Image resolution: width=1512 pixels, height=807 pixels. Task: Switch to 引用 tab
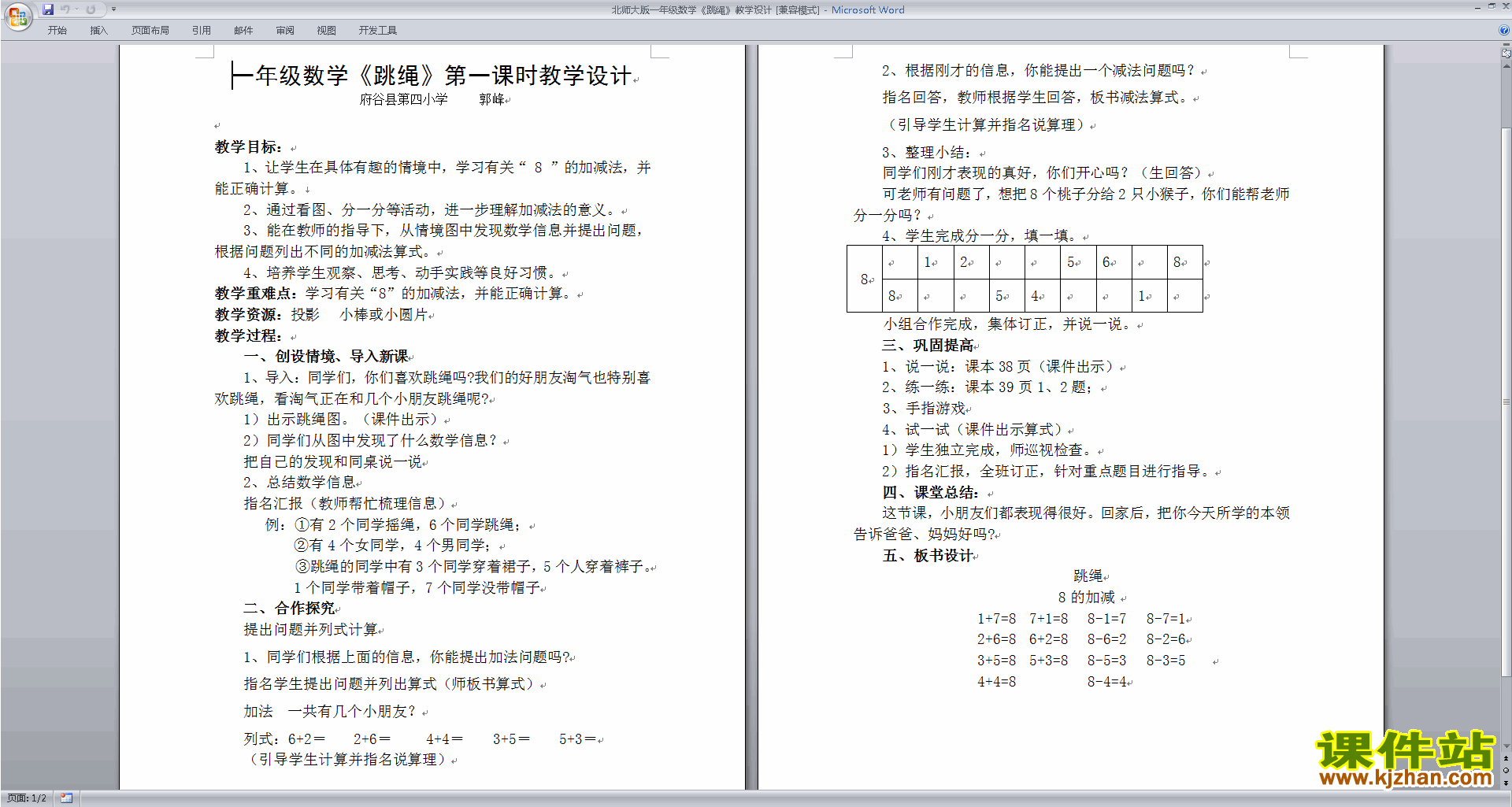tap(202, 31)
